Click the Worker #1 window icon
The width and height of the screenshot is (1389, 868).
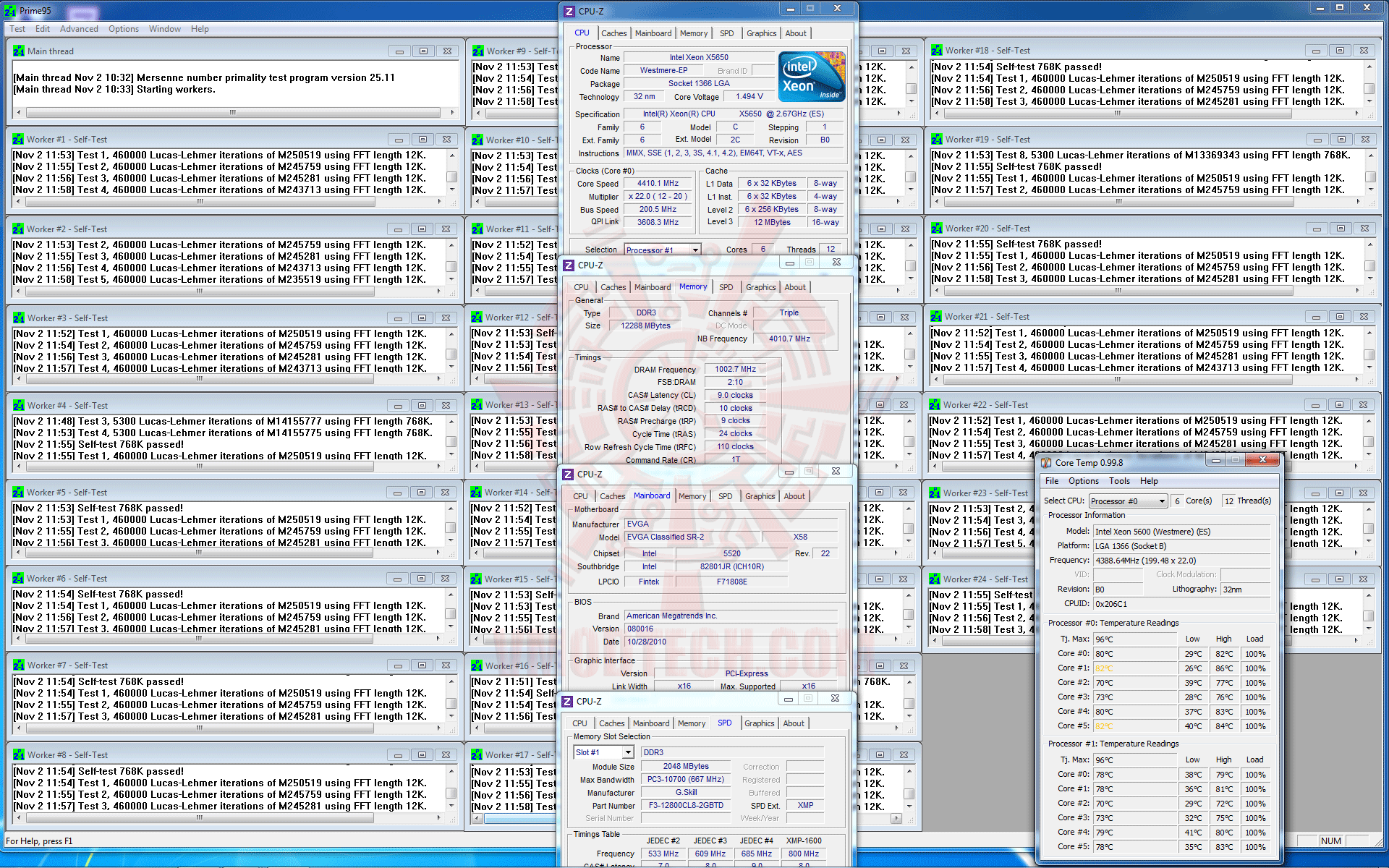[x=18, y=140]
